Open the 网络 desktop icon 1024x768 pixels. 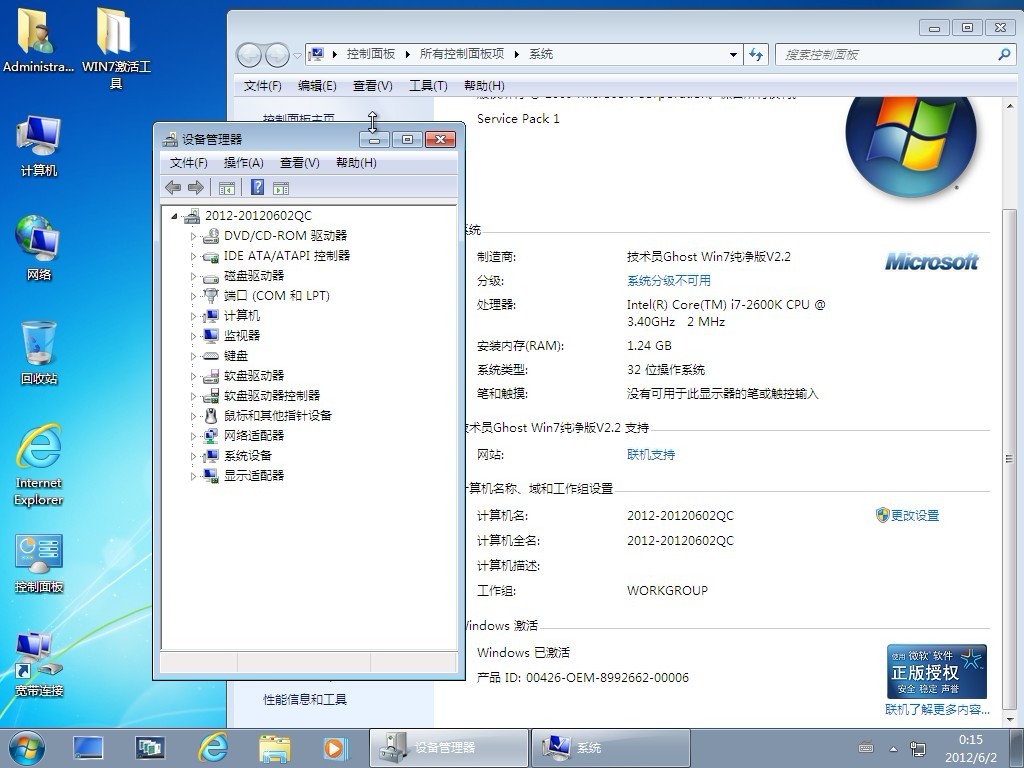(39, 248)
